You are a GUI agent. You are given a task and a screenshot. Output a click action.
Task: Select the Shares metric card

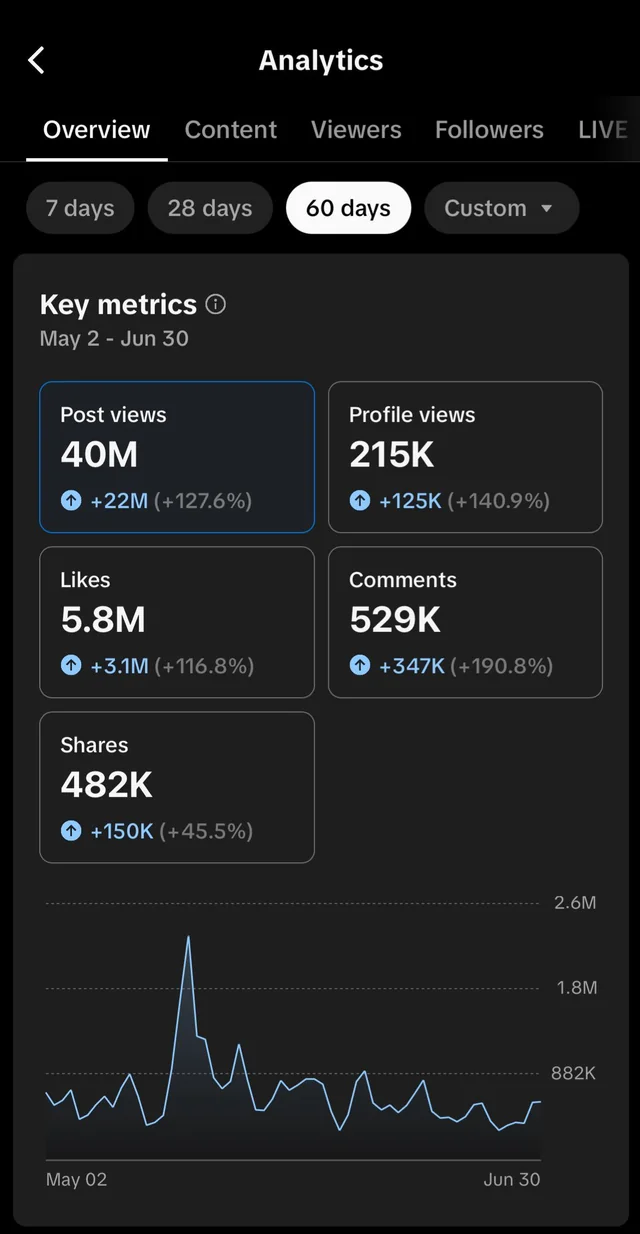click(177, 786)
